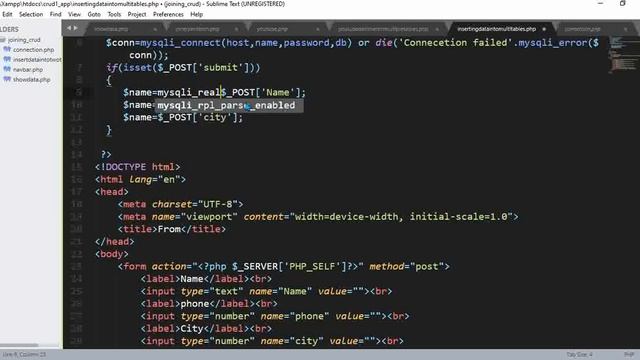Viewport: 640px width, 360px height.
Task: Click the <label>City</label> line
Action: pos(206,329)
